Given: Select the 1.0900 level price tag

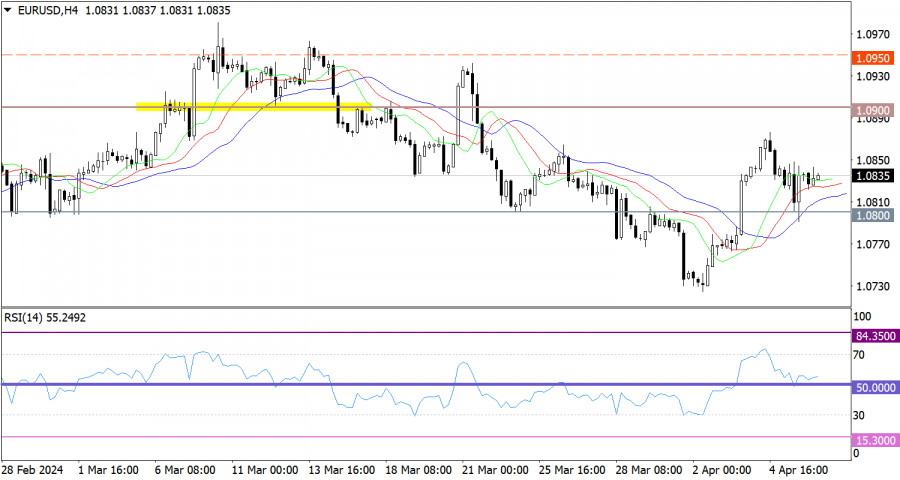Looking at the screenshot, I should tap(873, 110).
